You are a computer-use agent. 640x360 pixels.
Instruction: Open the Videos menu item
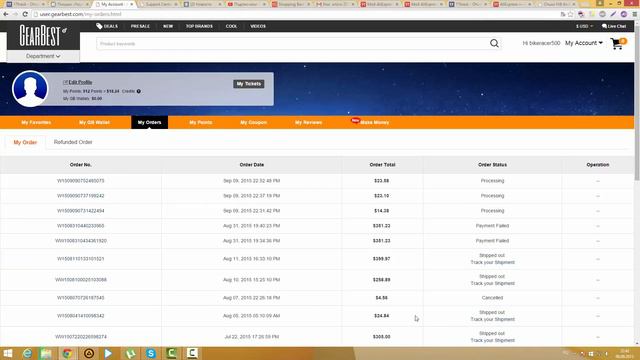tap(258, 26)
